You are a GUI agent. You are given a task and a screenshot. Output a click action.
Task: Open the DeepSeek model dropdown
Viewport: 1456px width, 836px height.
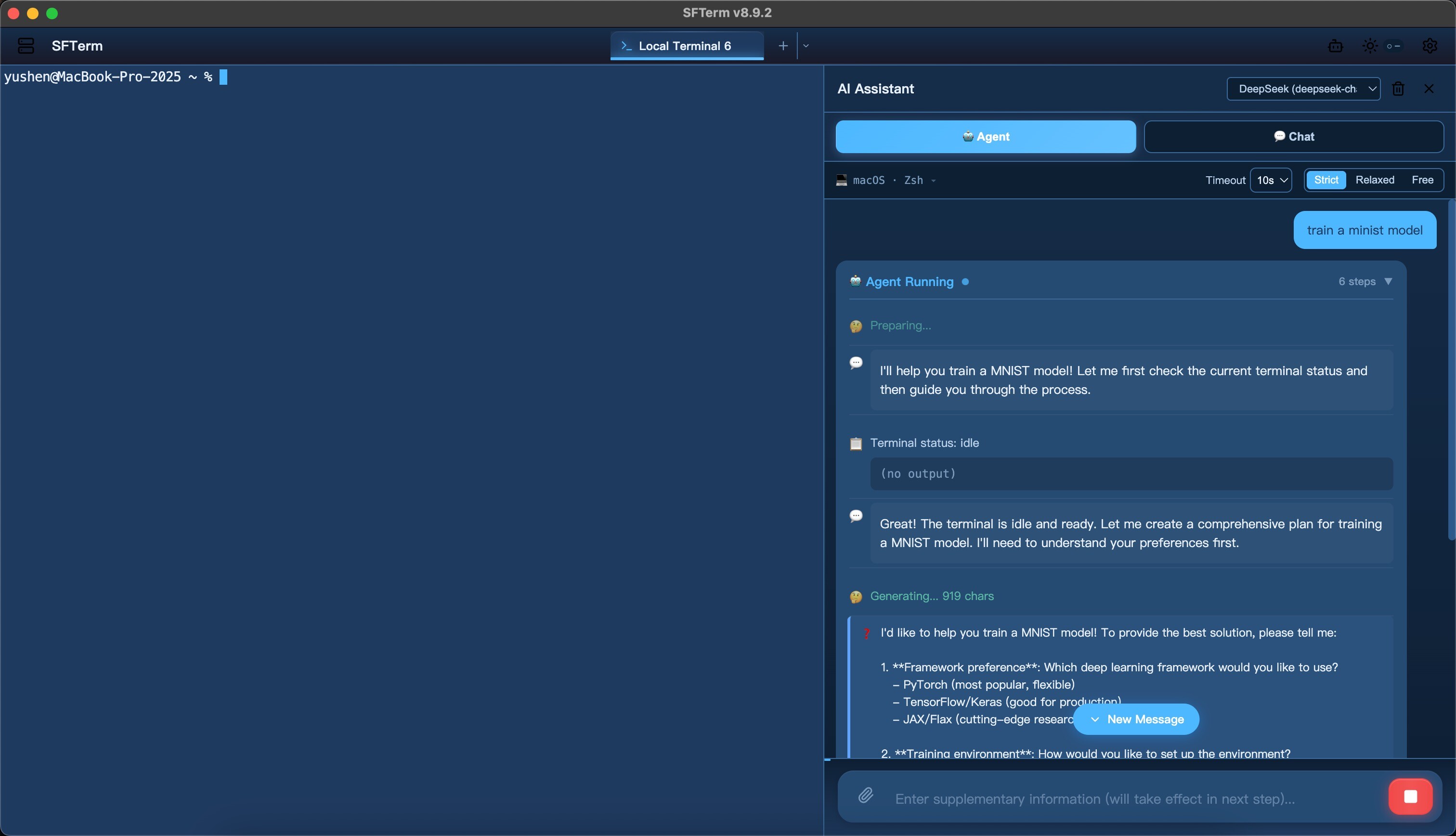coord(1303,89)
